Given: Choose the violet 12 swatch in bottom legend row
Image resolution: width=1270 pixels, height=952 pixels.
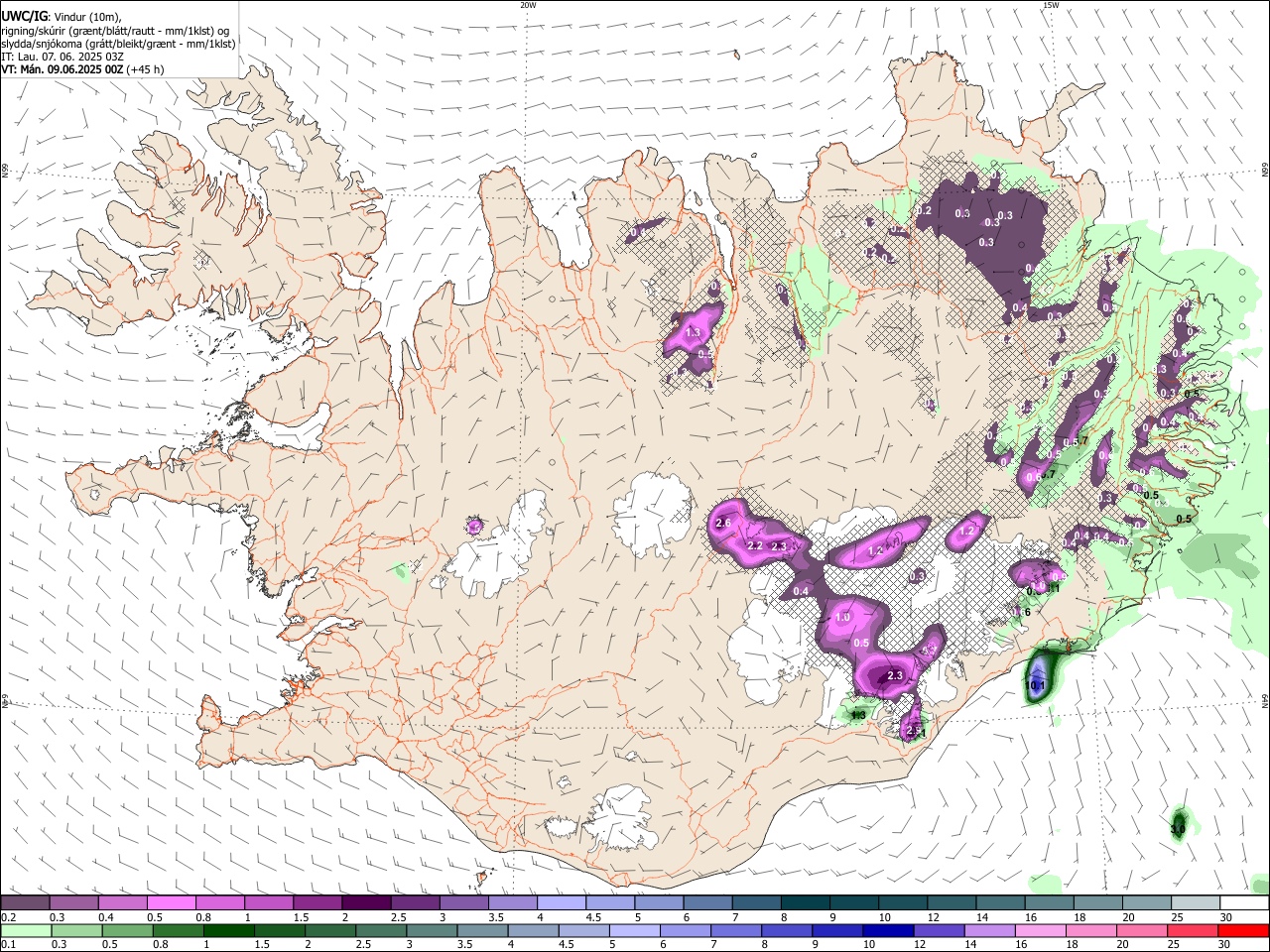Looking at the screenshot, I should (x=939, y=930).
